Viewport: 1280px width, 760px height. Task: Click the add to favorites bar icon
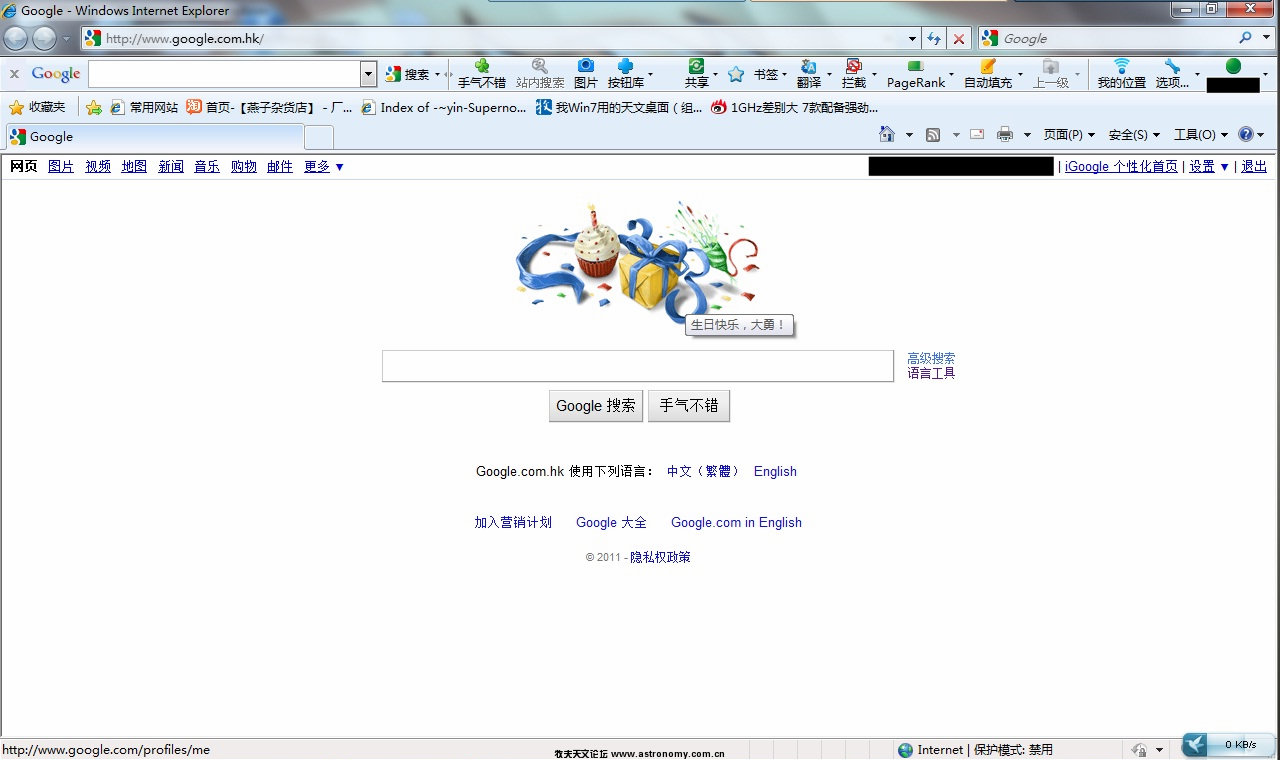[94, 107]
